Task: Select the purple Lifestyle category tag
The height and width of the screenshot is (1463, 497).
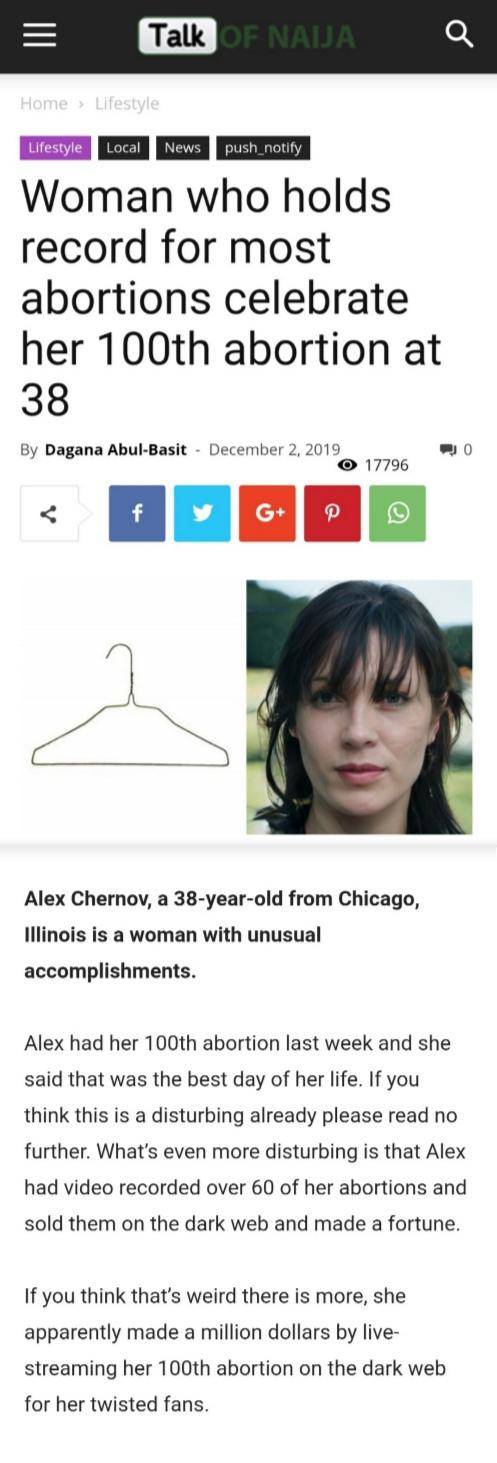Action: click(x=55, y=148)
